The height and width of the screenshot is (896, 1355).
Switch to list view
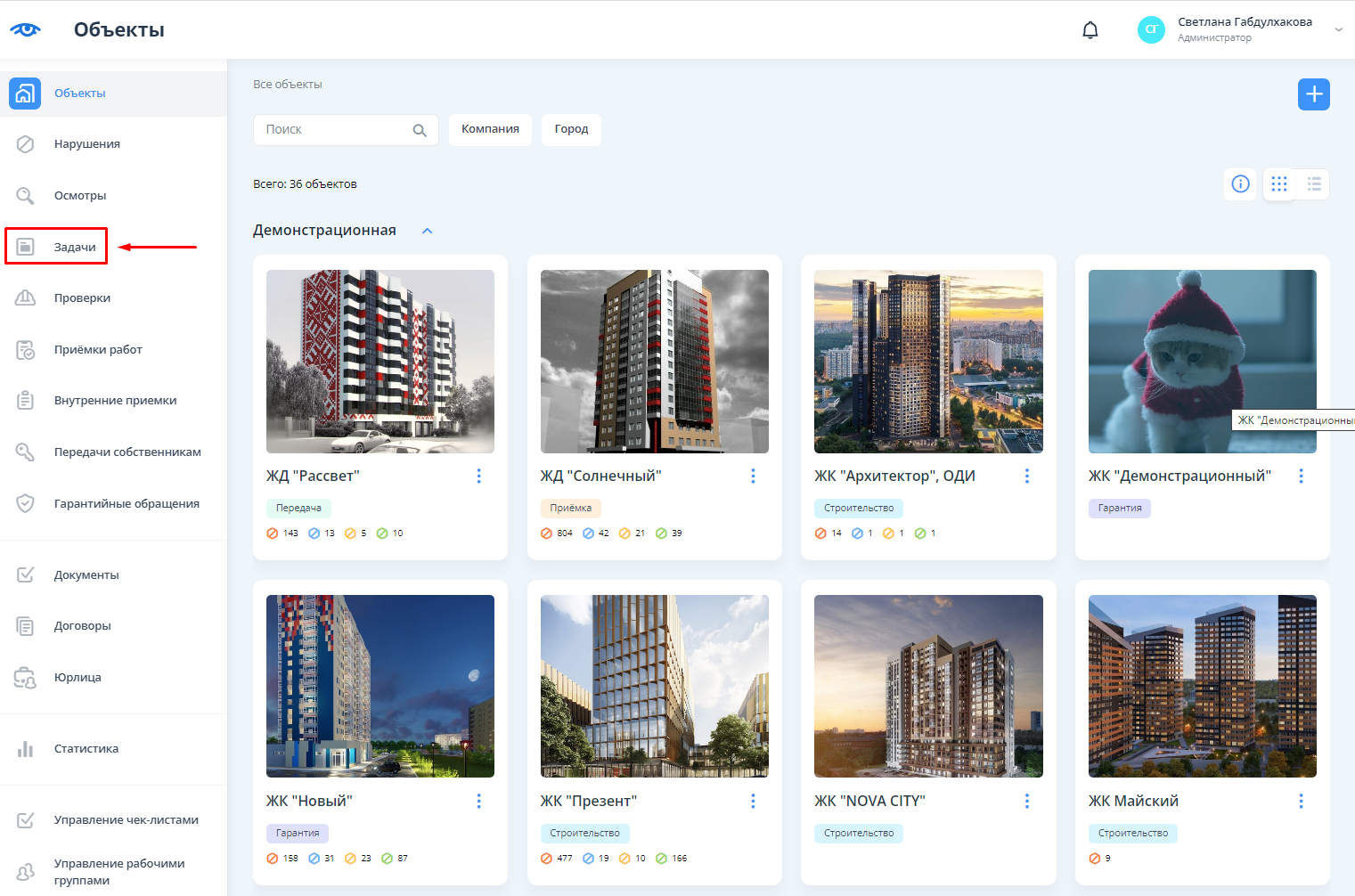coord(1313,183)
